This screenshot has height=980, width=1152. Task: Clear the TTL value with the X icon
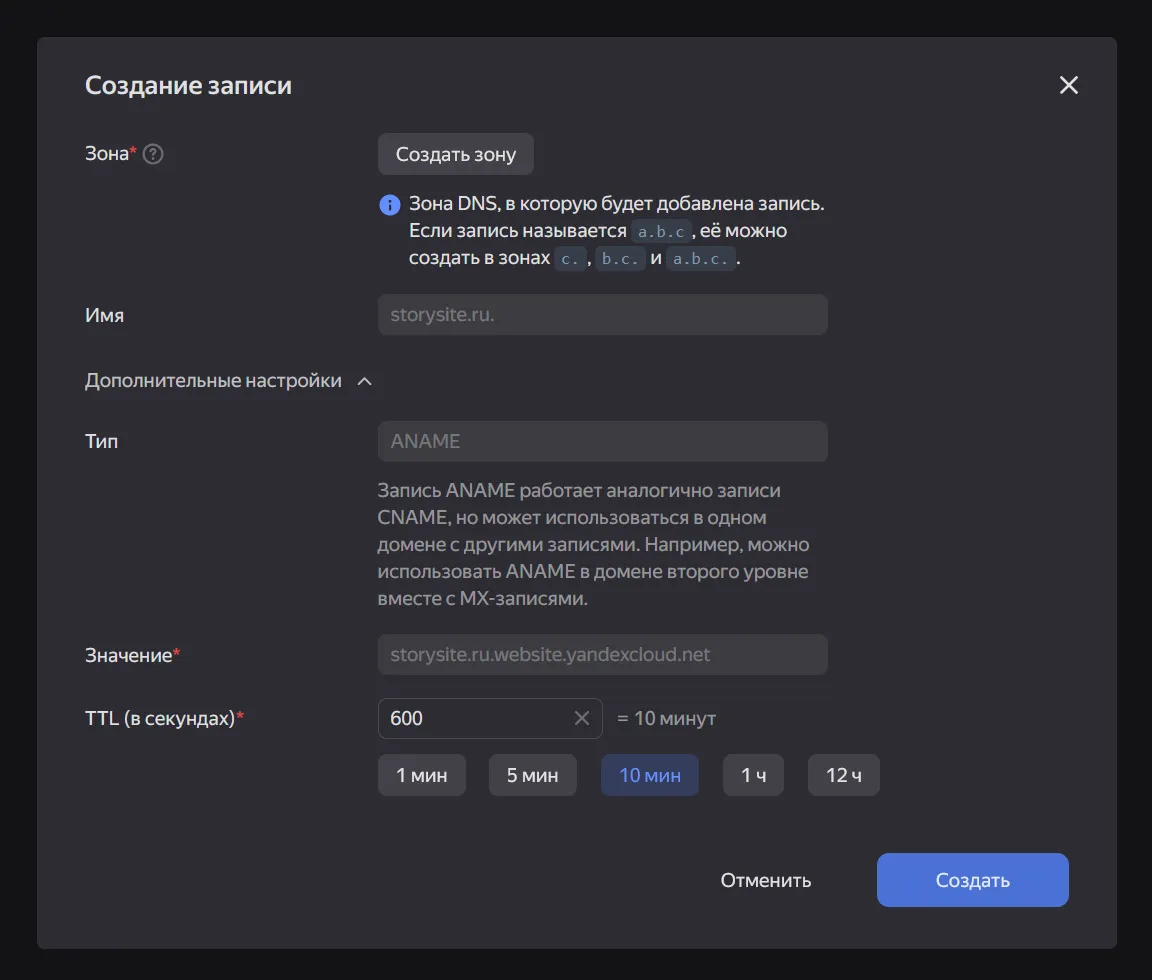pyautogui.click(x=582, y=718)
